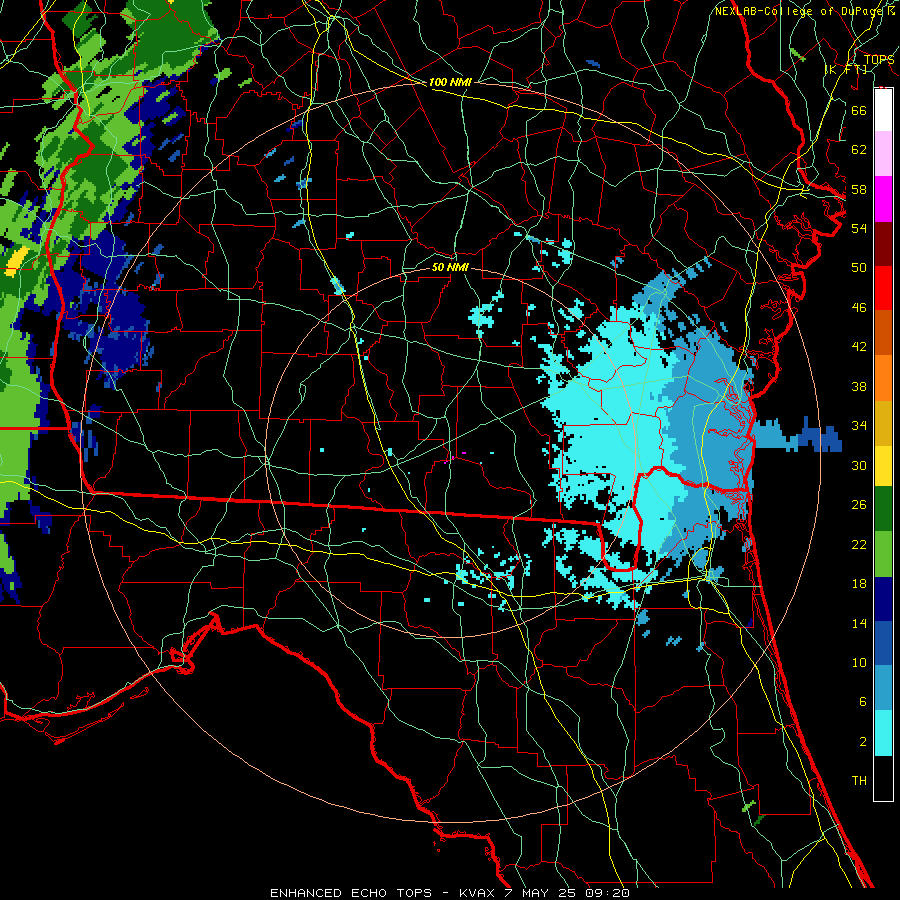Viewport: 900px width, 900px height.
Task: Click the legend value "50"
Action: click(859, 268)
